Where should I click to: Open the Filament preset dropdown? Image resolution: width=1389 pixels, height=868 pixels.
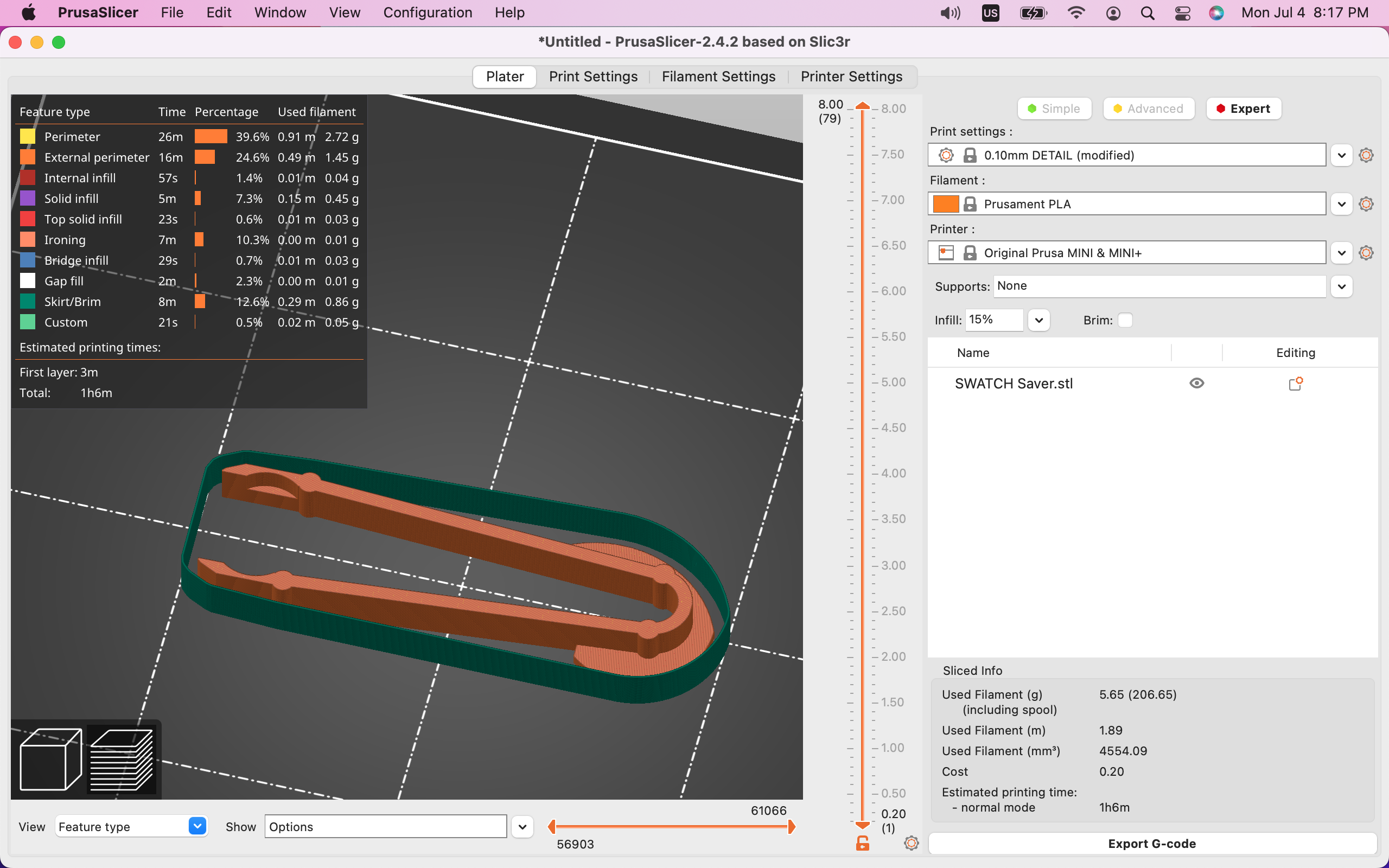1342,203
